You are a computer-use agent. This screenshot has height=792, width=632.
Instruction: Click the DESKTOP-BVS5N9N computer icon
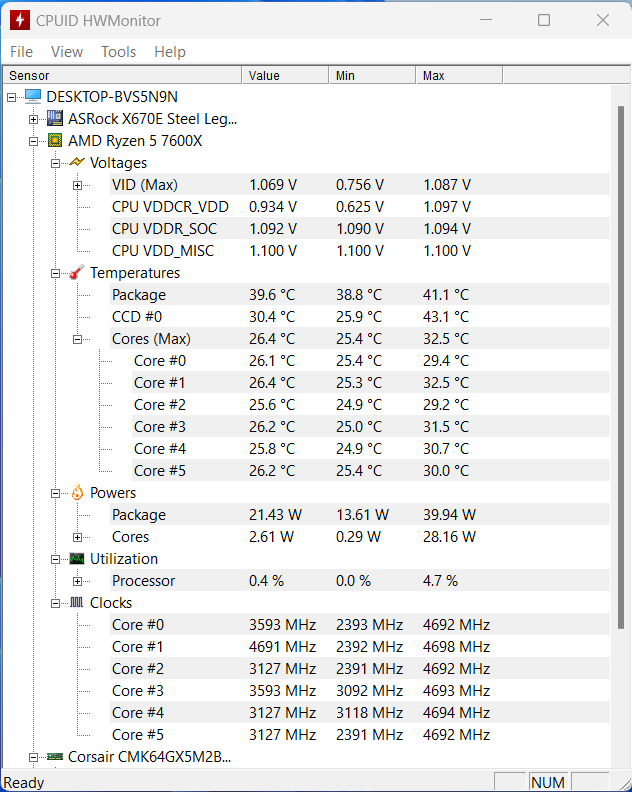click(x=33, y=96)
